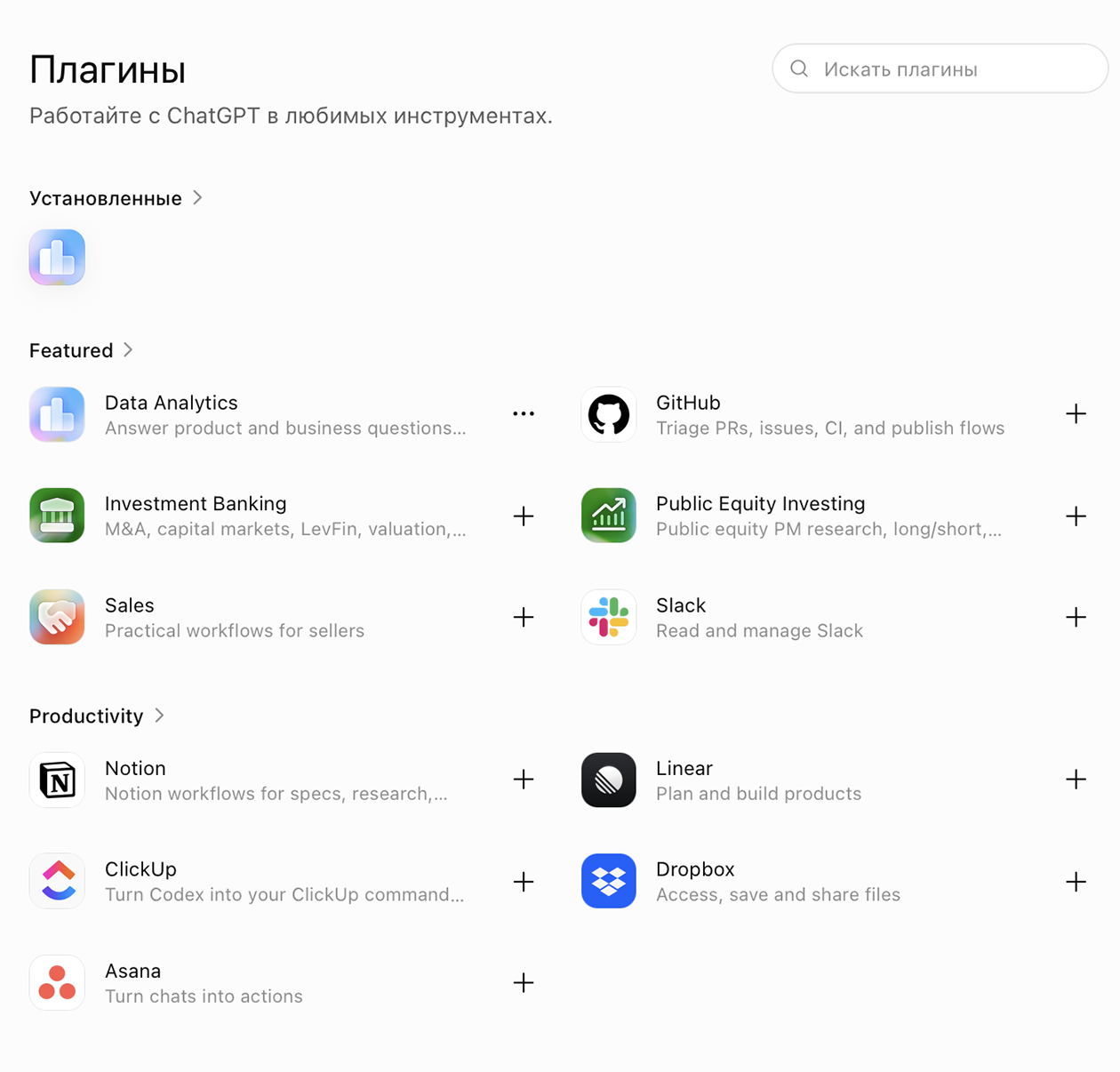Open the Linear plugin title

tap(684, 768)
